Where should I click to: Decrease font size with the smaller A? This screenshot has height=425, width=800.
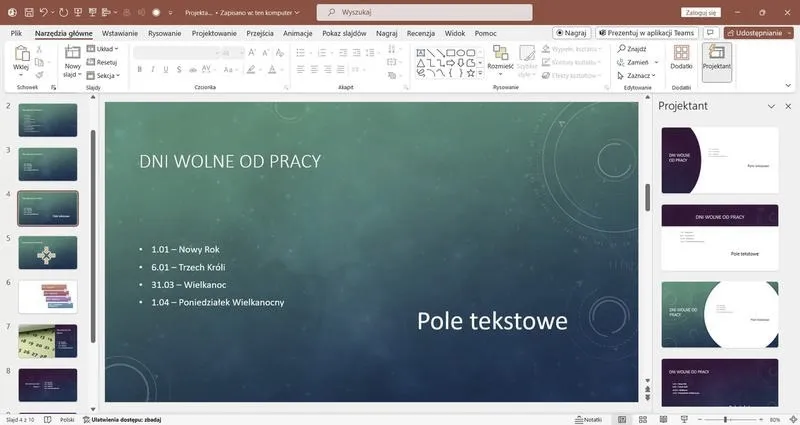(x=265, y=53)
